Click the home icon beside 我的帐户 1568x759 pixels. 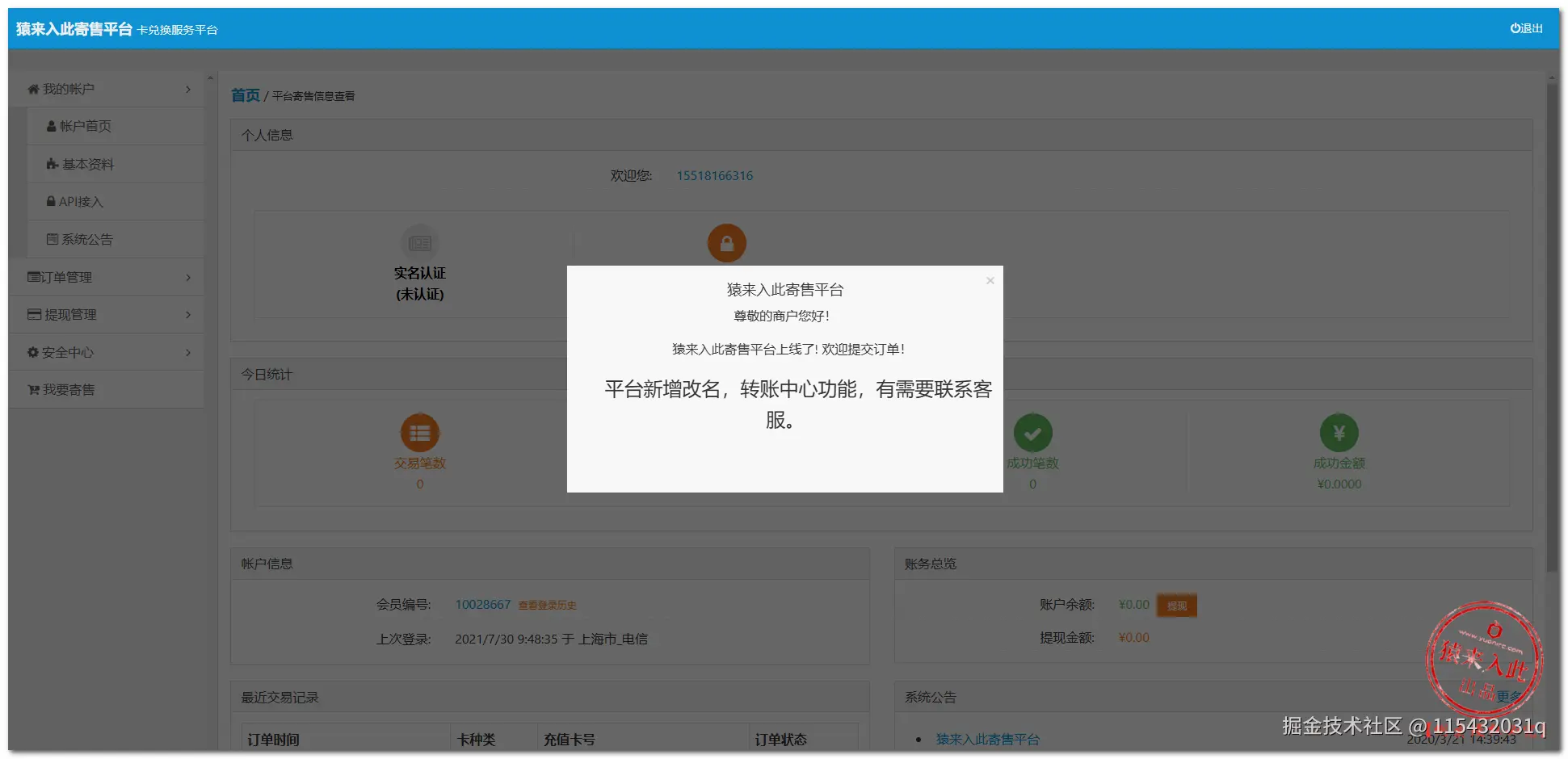point(33,89)
